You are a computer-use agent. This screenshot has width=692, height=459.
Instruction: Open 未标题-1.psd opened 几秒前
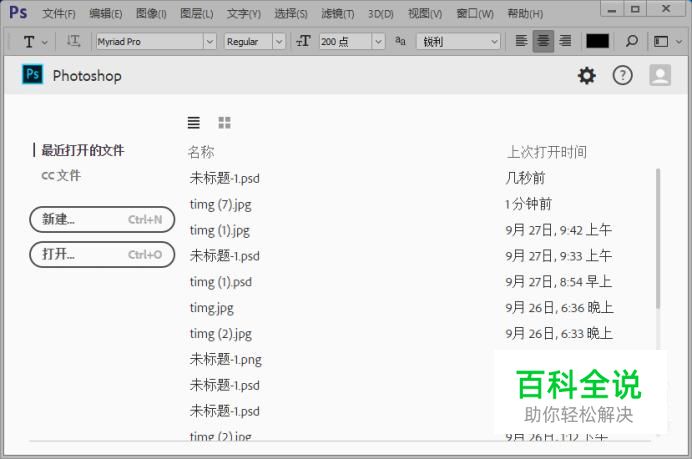point(225,178)
